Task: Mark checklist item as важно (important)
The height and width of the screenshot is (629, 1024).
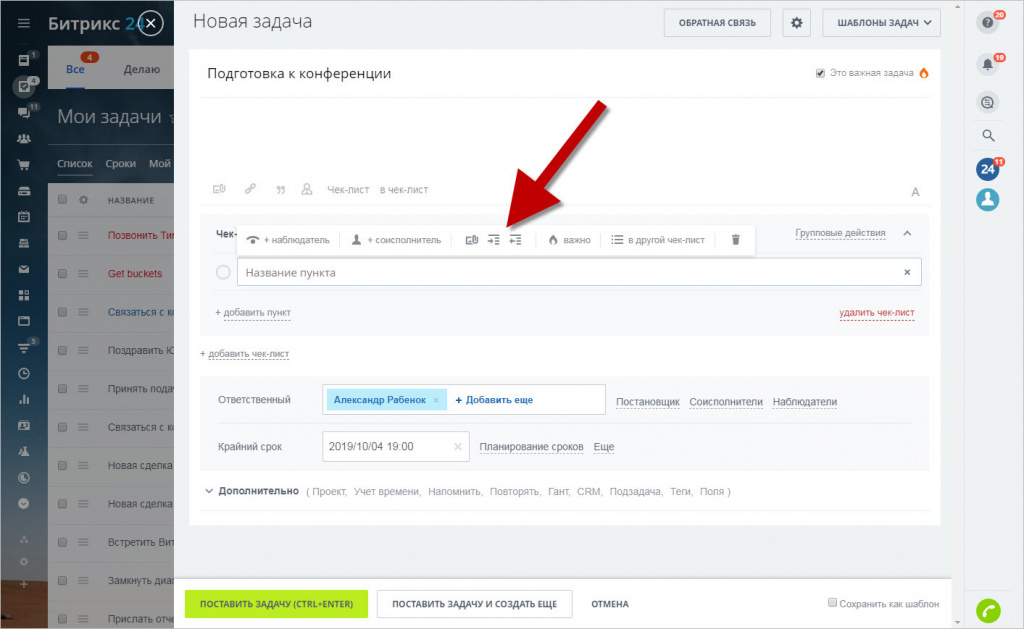Action: [x=568, y=240]
